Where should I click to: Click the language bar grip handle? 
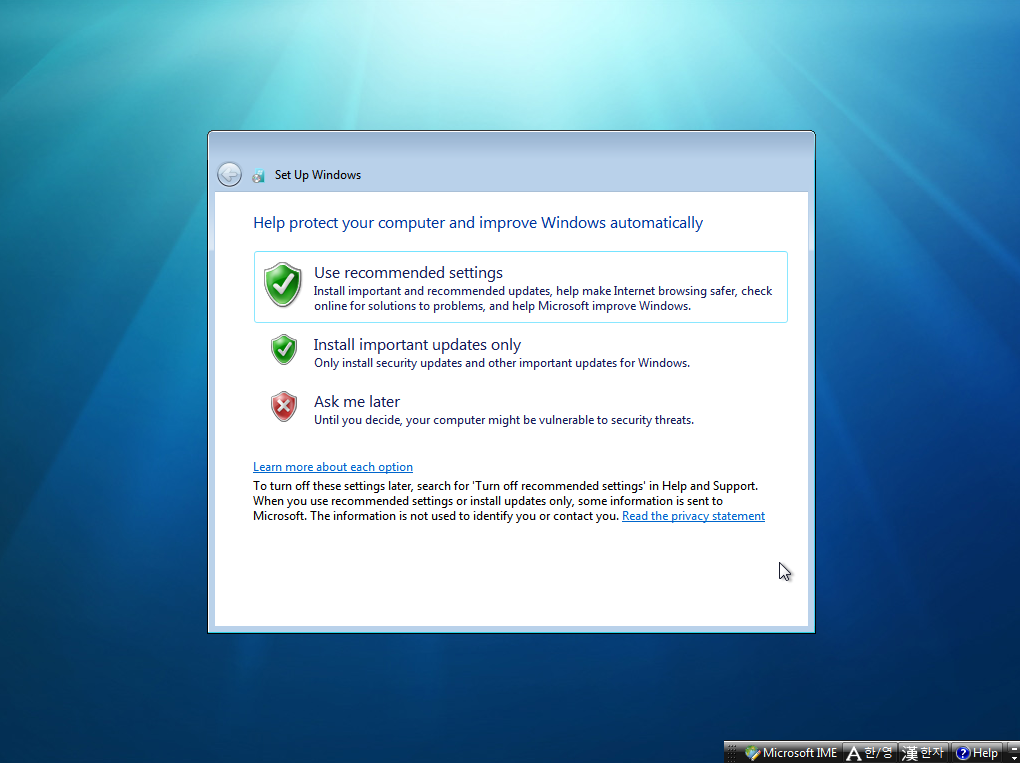[x=732, y=753]
